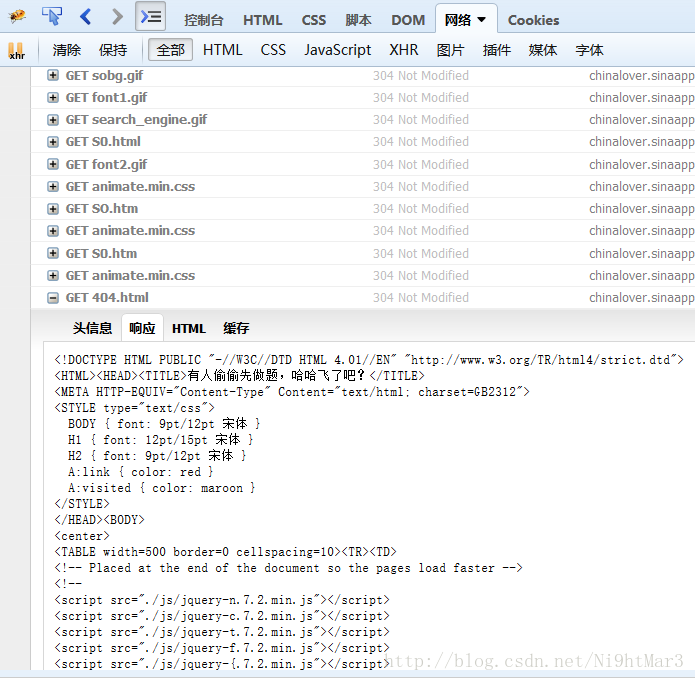Click the 304 status of 404.html
The height and width of the screenshot is (681, 695).
(421, 298)
